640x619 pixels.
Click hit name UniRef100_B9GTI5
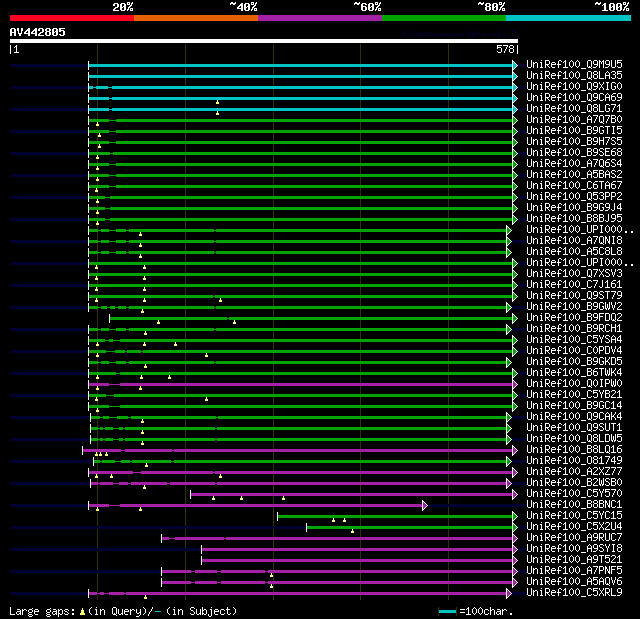pos(574,131)
